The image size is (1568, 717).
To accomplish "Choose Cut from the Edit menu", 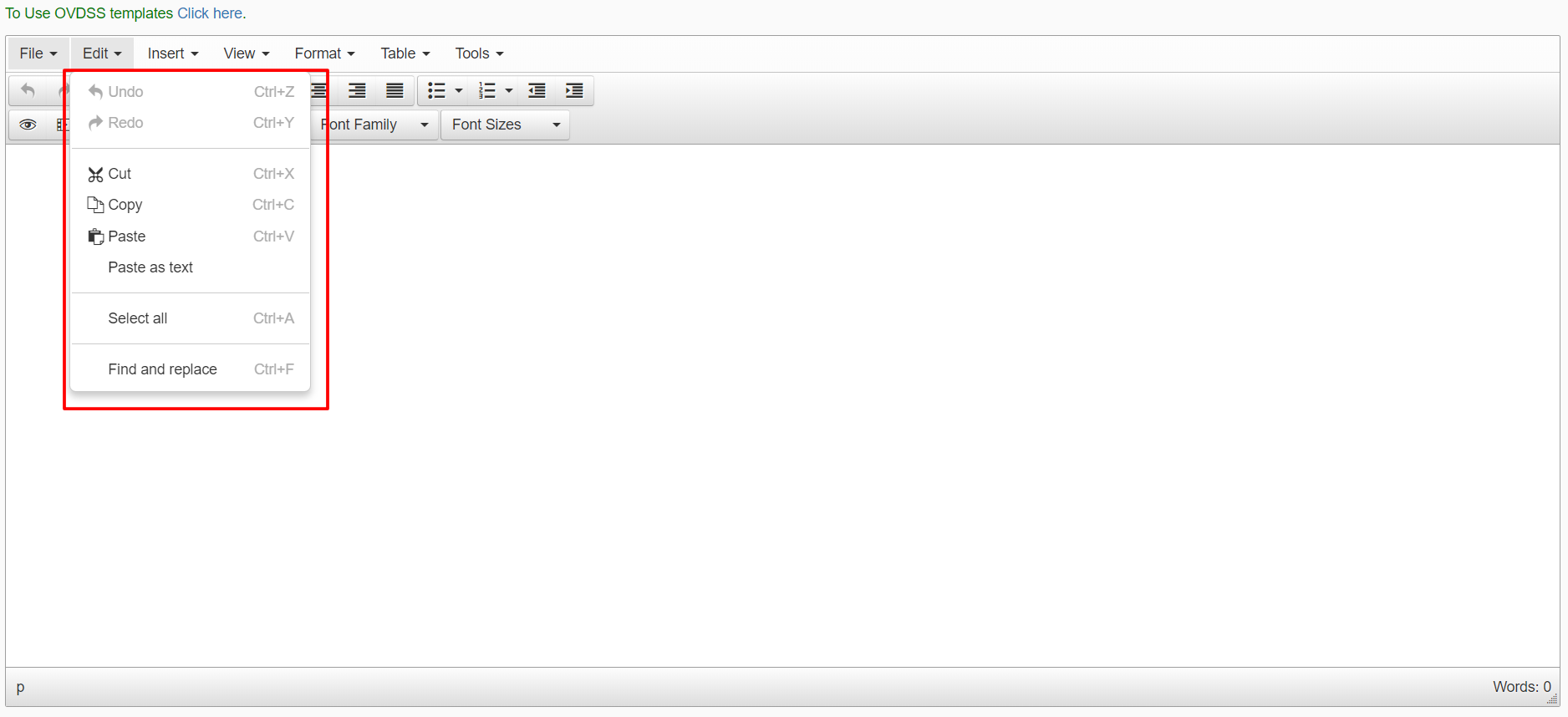I will click(x=191, y=174).
